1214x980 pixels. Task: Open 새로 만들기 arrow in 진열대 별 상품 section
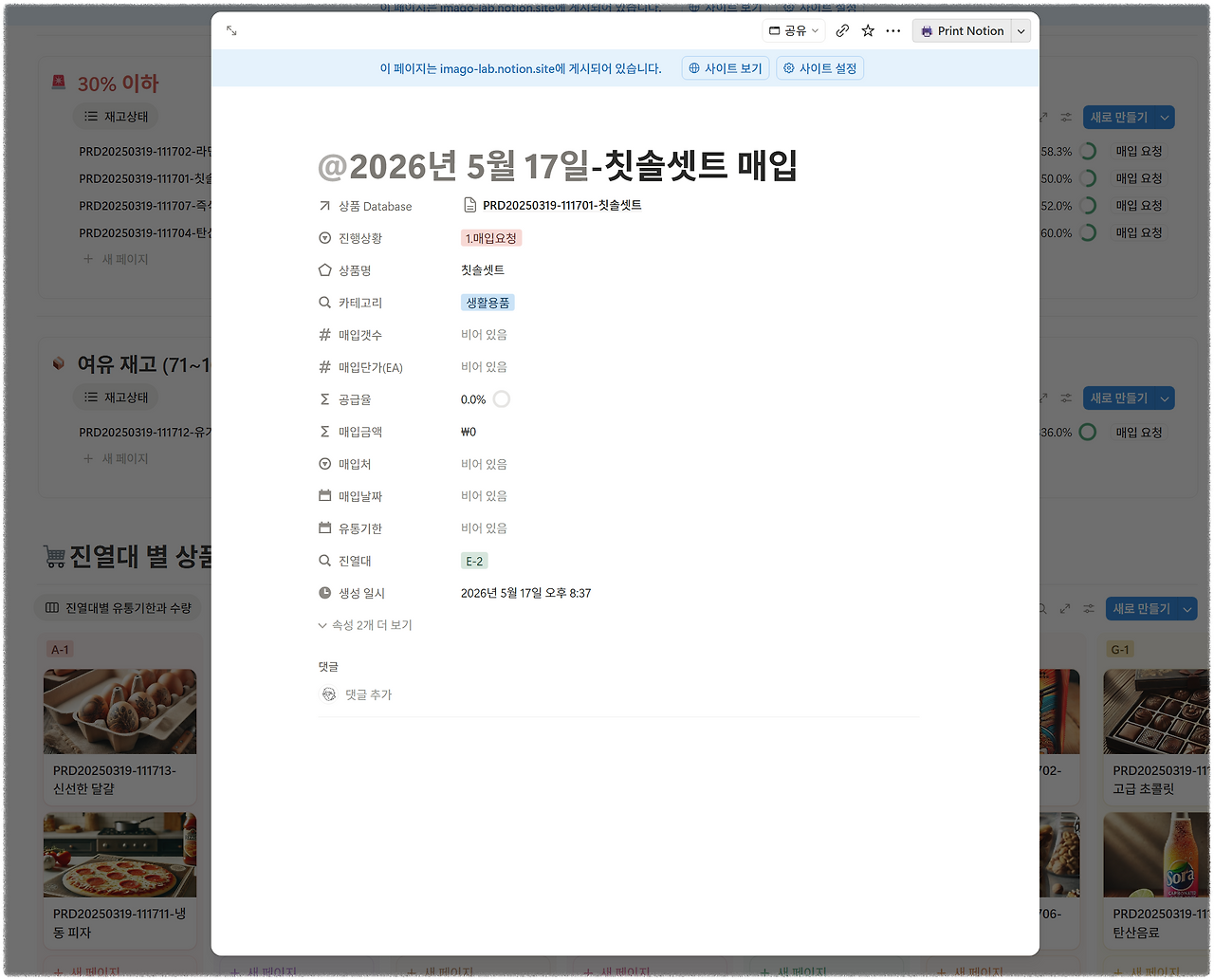(1188, 608)
